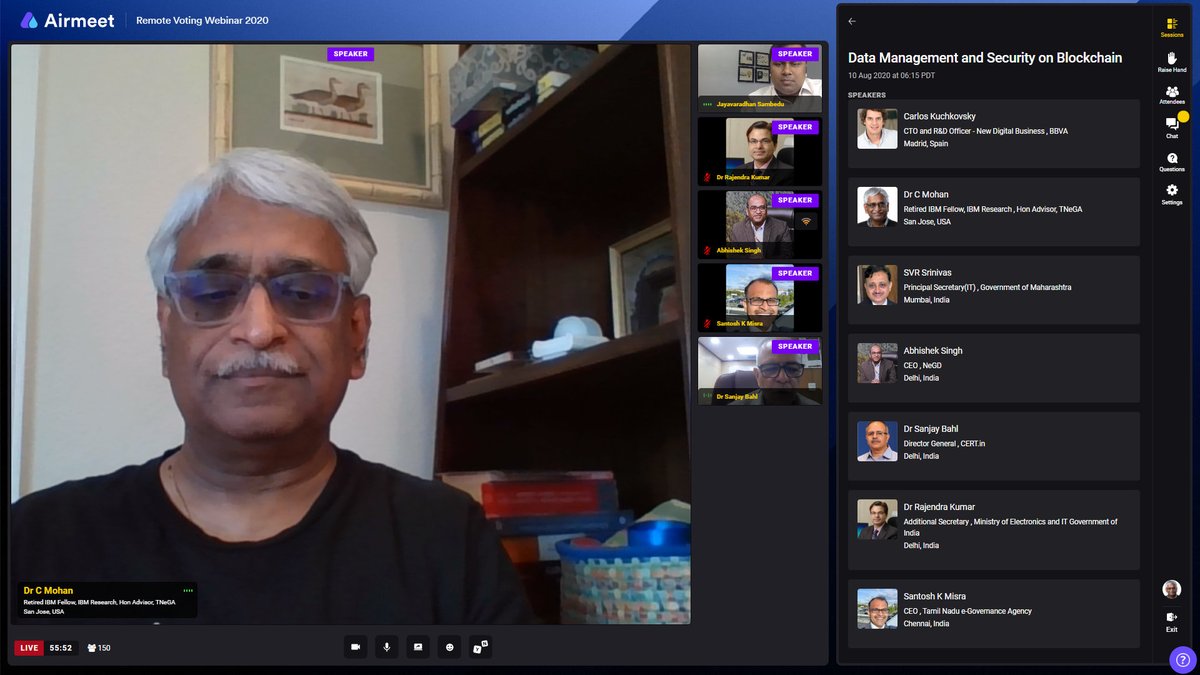Click 'CEO , NeGD' text
Screen dimensions: 1200x675
coord(922,365)
